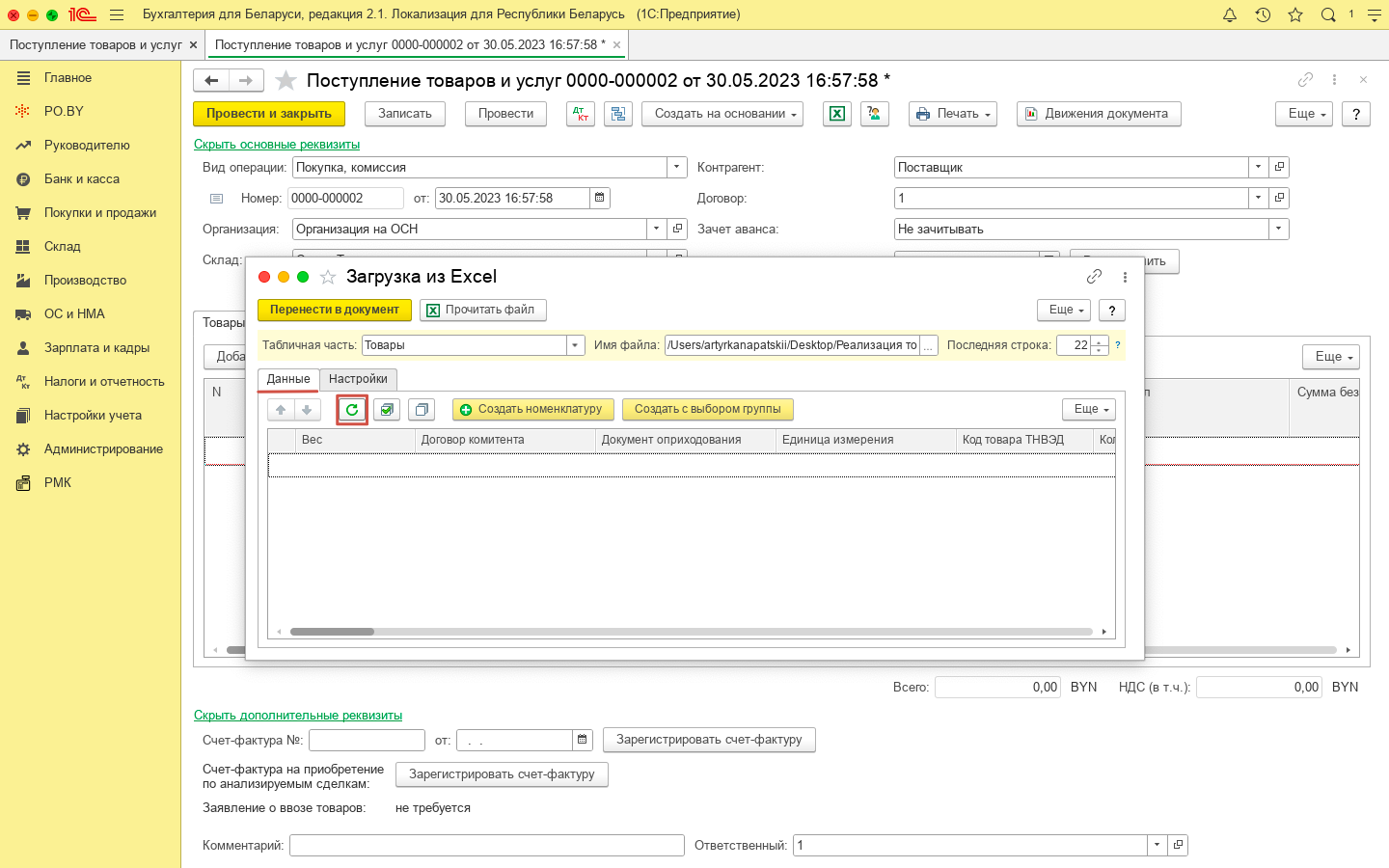This screenshot has height=868, width=1389.
Task: Increase the Последняя строка value with the stepper
Action: click(1100, 341)
